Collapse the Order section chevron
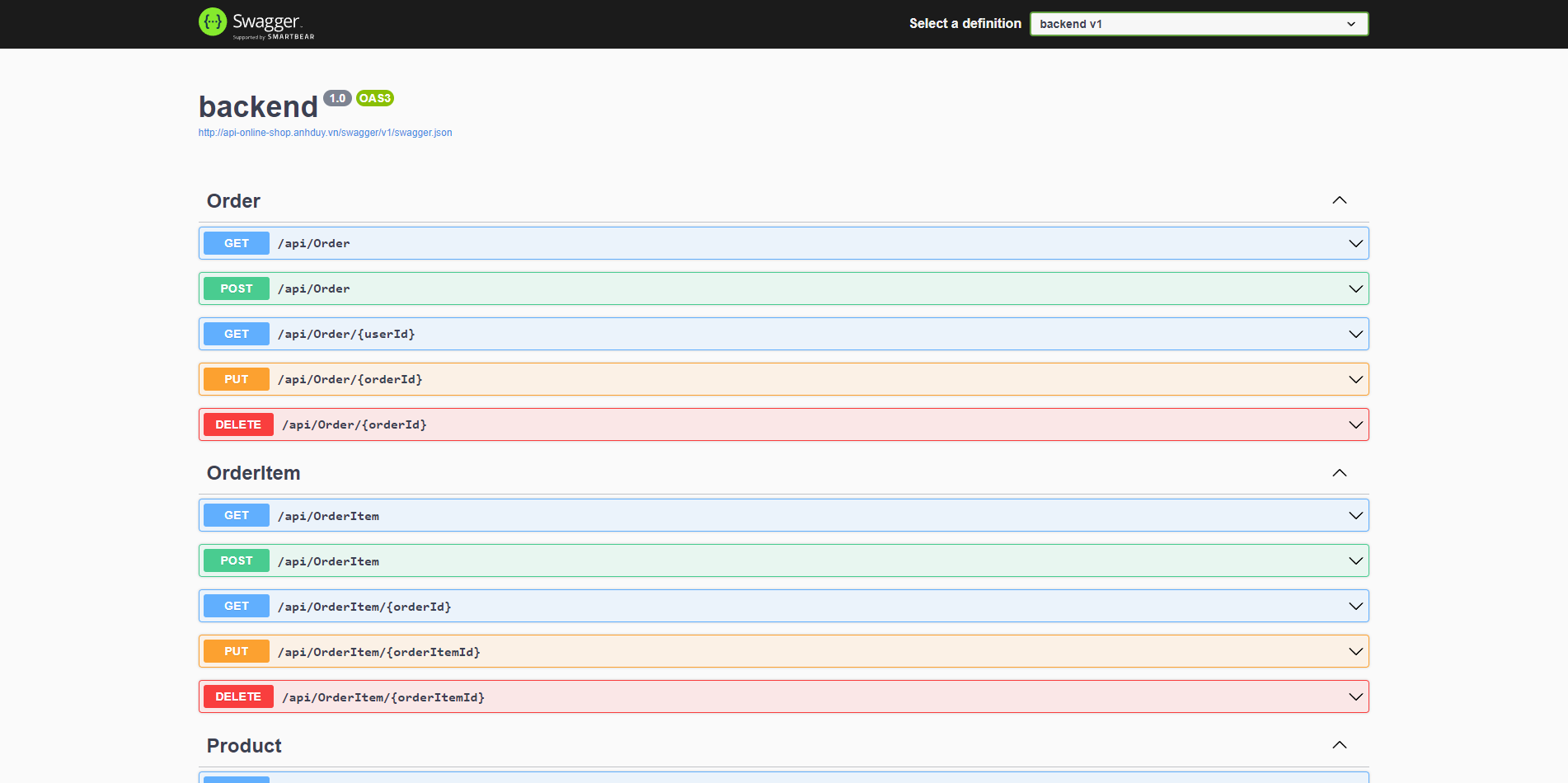The width and height of the screenshot is (1568, 783). pos(1340,200)
